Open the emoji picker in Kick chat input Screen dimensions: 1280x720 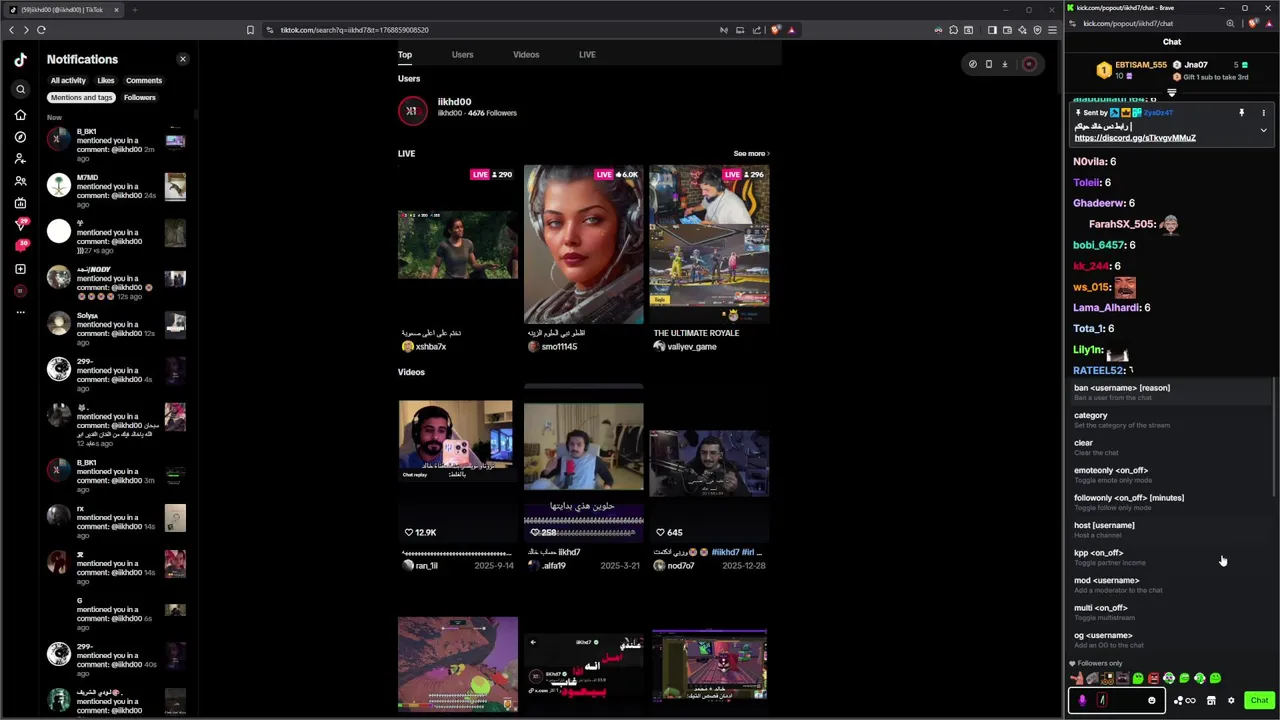click(x=1152, y=701)
